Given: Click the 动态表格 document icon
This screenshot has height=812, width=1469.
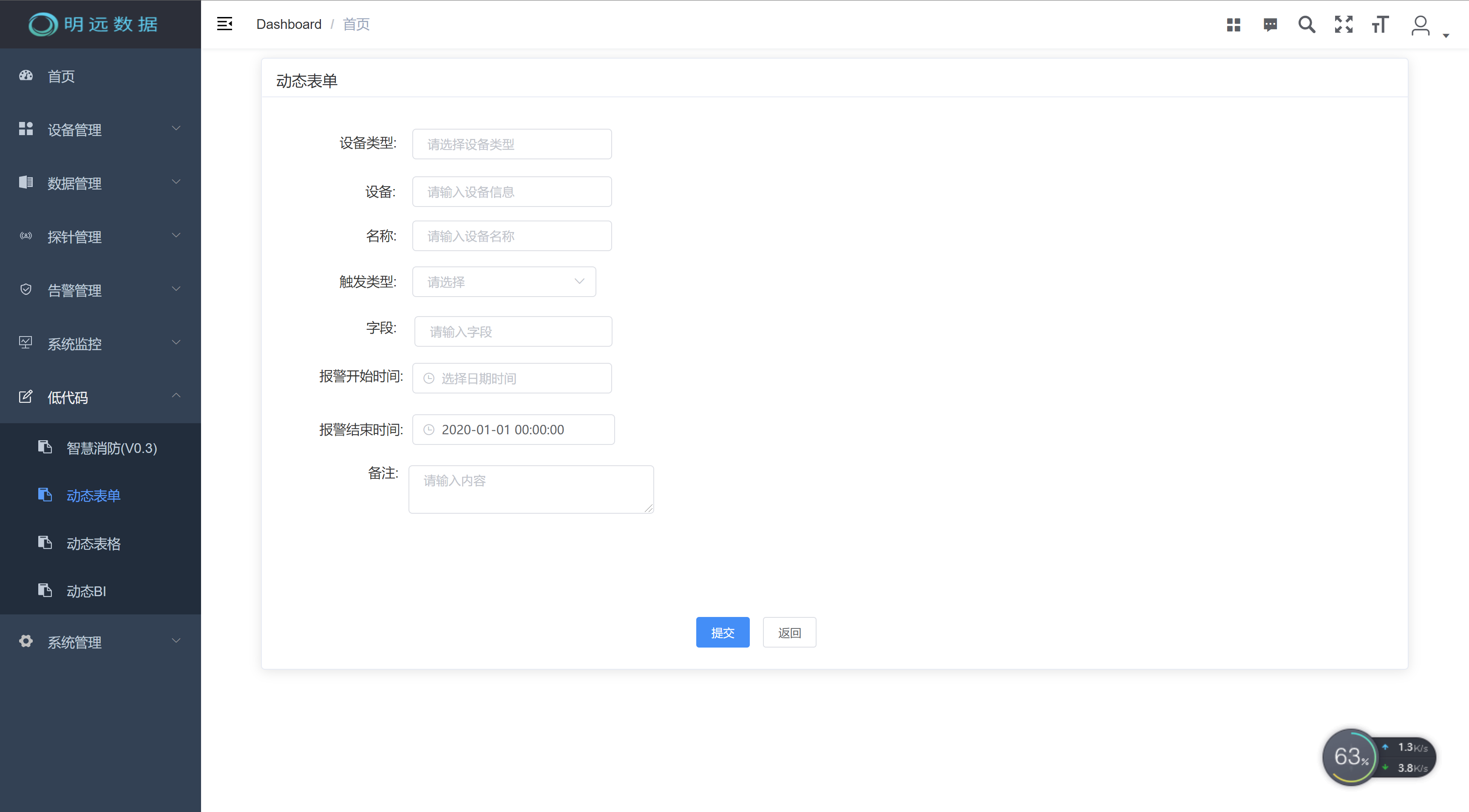Looking at the screenshot, I should (x=45, y=542).
